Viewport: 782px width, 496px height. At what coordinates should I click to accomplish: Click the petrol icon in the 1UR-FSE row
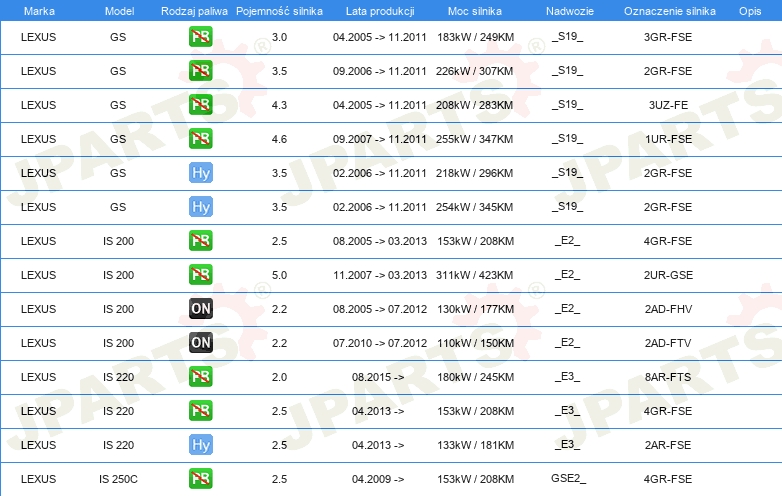pos(200,139)
